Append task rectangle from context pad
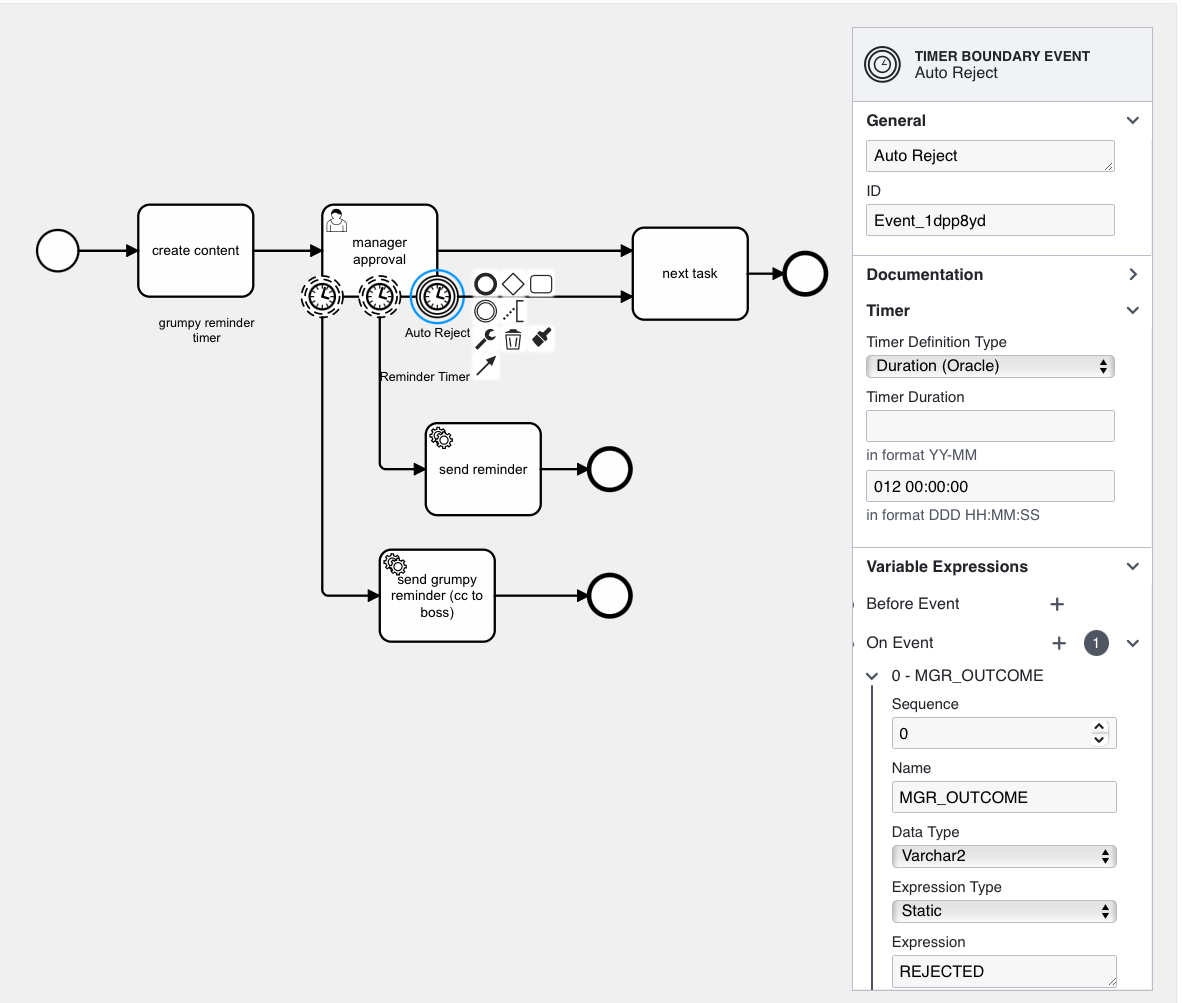This screenshot has width=1182, height=1003. pos(541,284)
